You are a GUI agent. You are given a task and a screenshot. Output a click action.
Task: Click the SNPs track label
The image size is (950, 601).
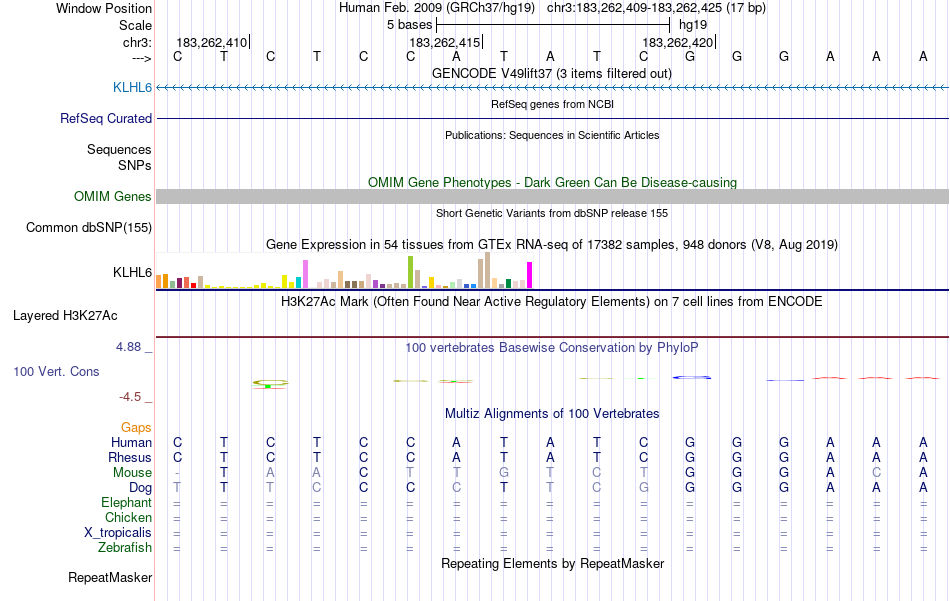(135, 165)
